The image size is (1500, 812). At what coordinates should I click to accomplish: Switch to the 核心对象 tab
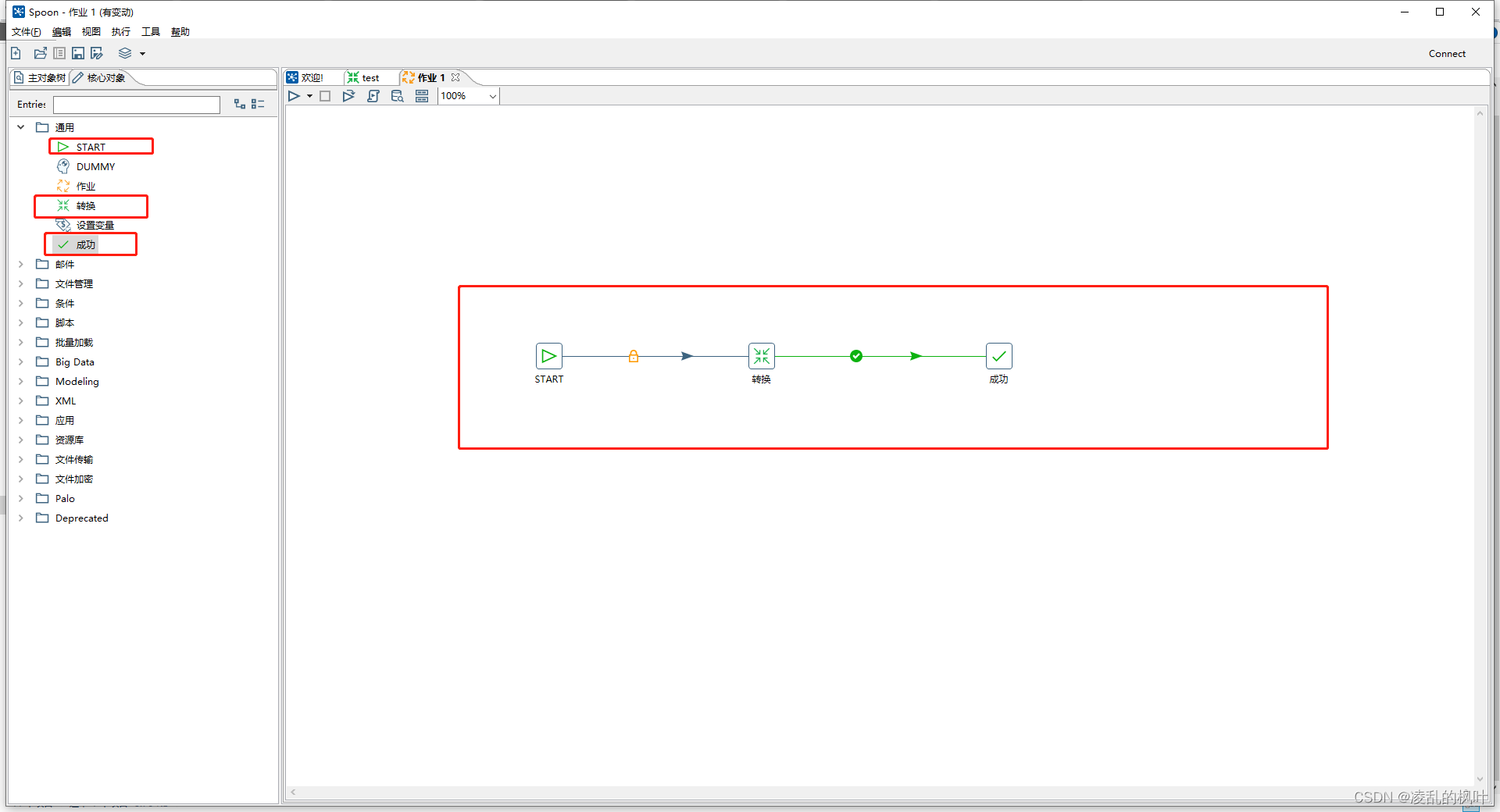pyautogui.click(x=99, y=78)
